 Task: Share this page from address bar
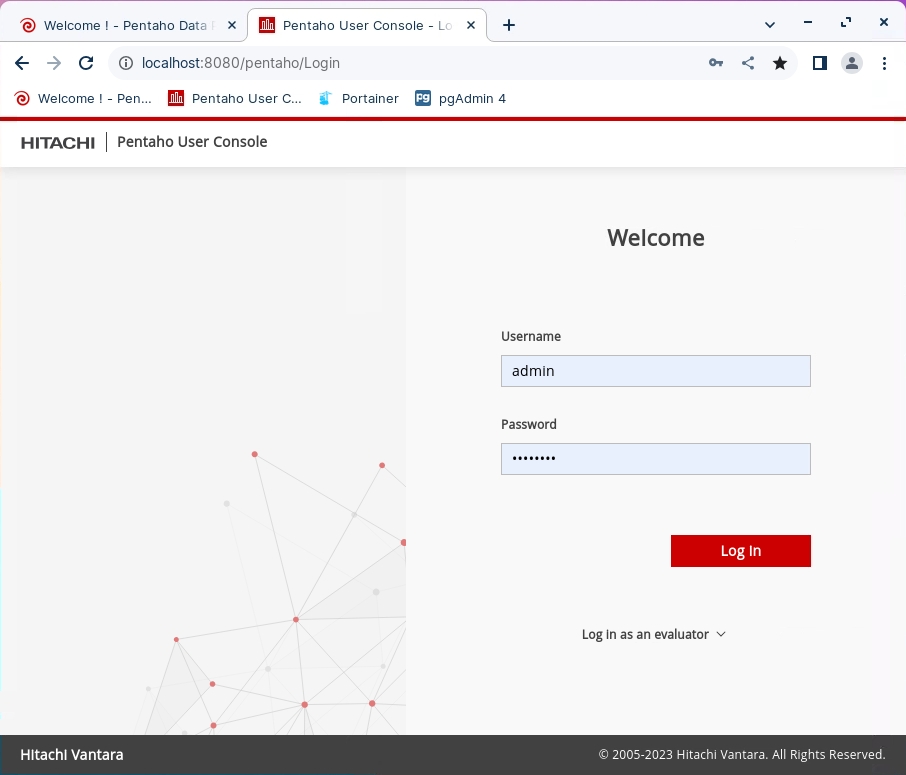[748, 63]
